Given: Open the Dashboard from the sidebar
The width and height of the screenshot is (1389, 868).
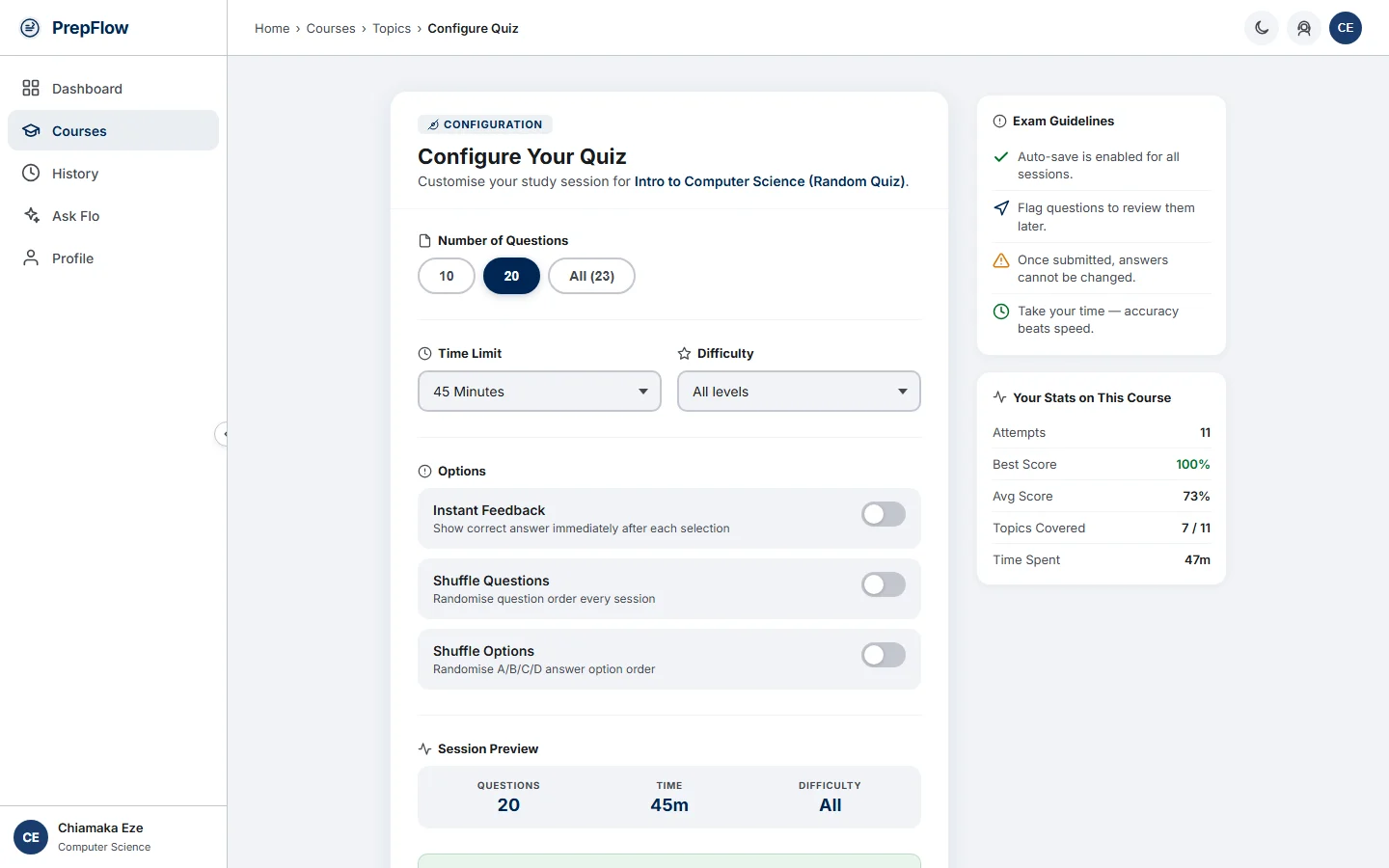Looking at the screenshot, I should pyautogui.click(x=113, y=89).
